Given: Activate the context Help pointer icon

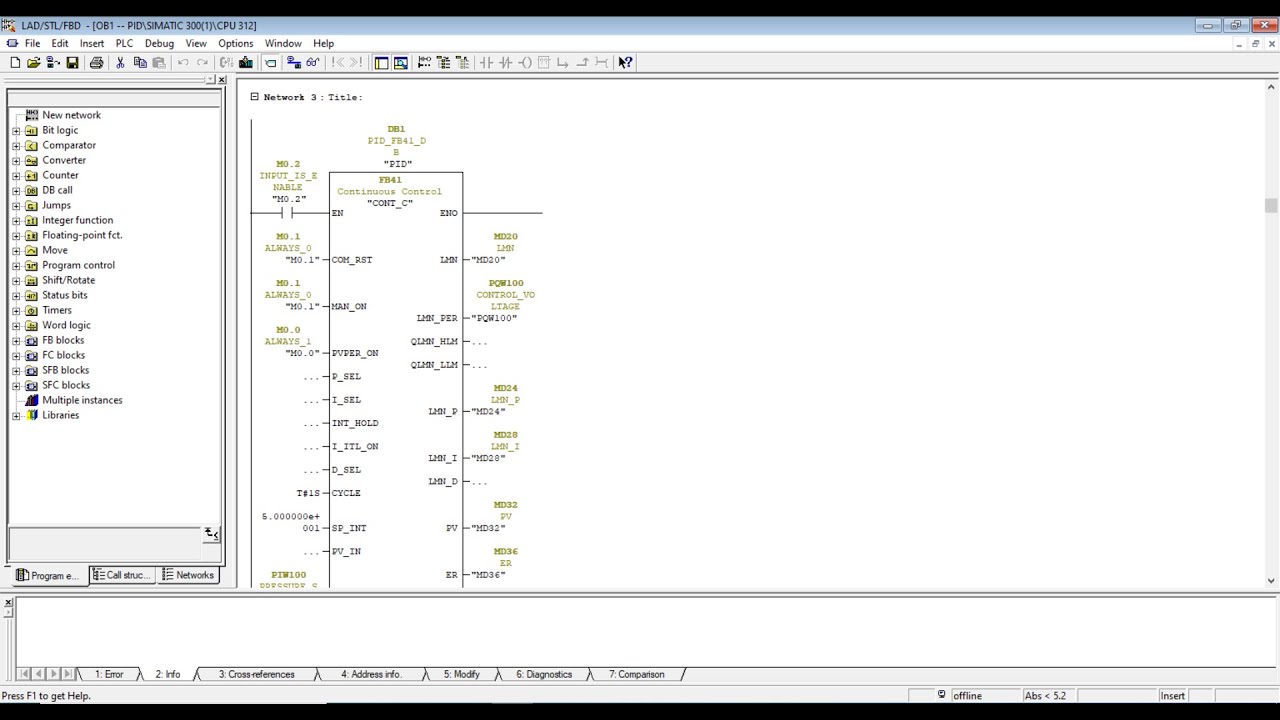Looking at the screenshot, I should pyautogui.click(x=625, y=62).
